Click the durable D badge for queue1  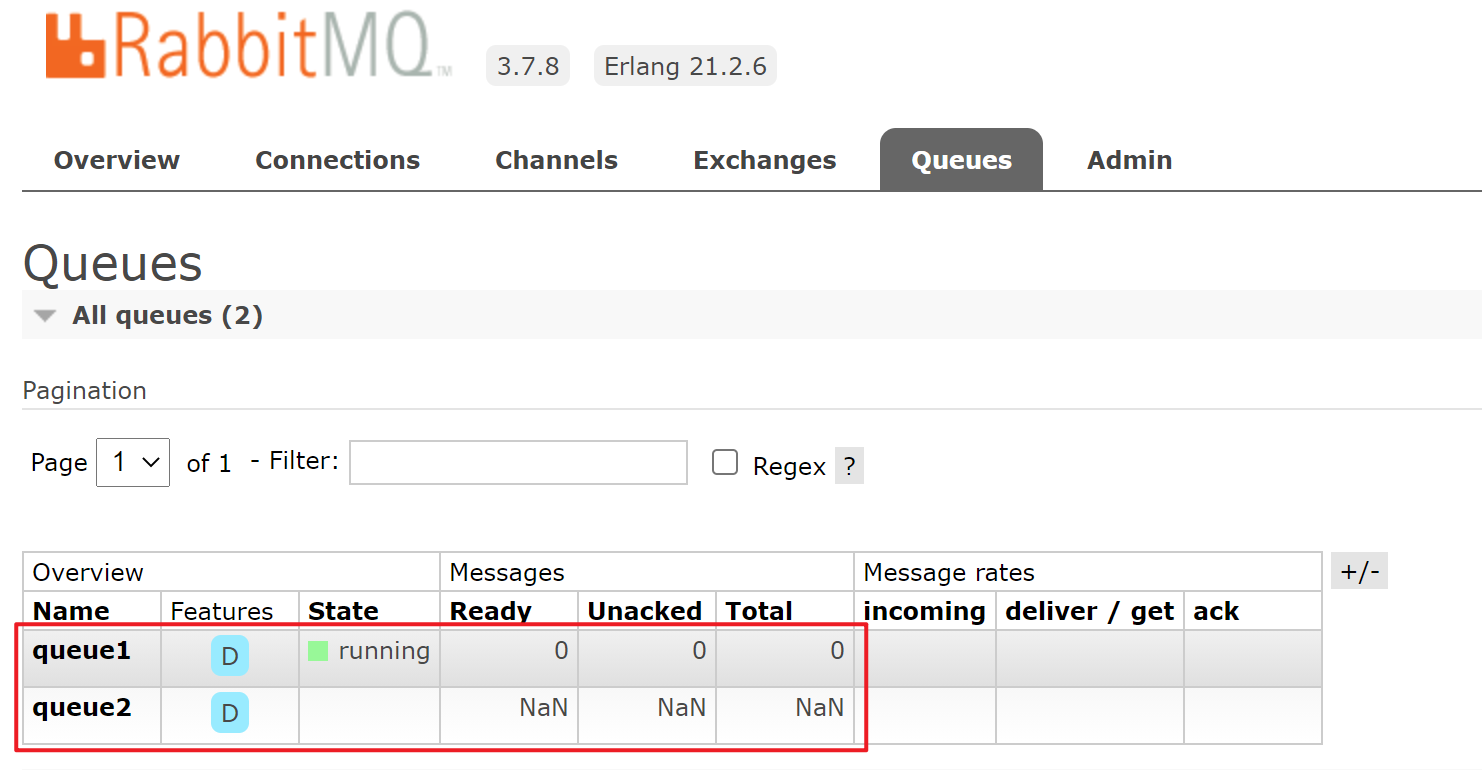coord(229,656)
